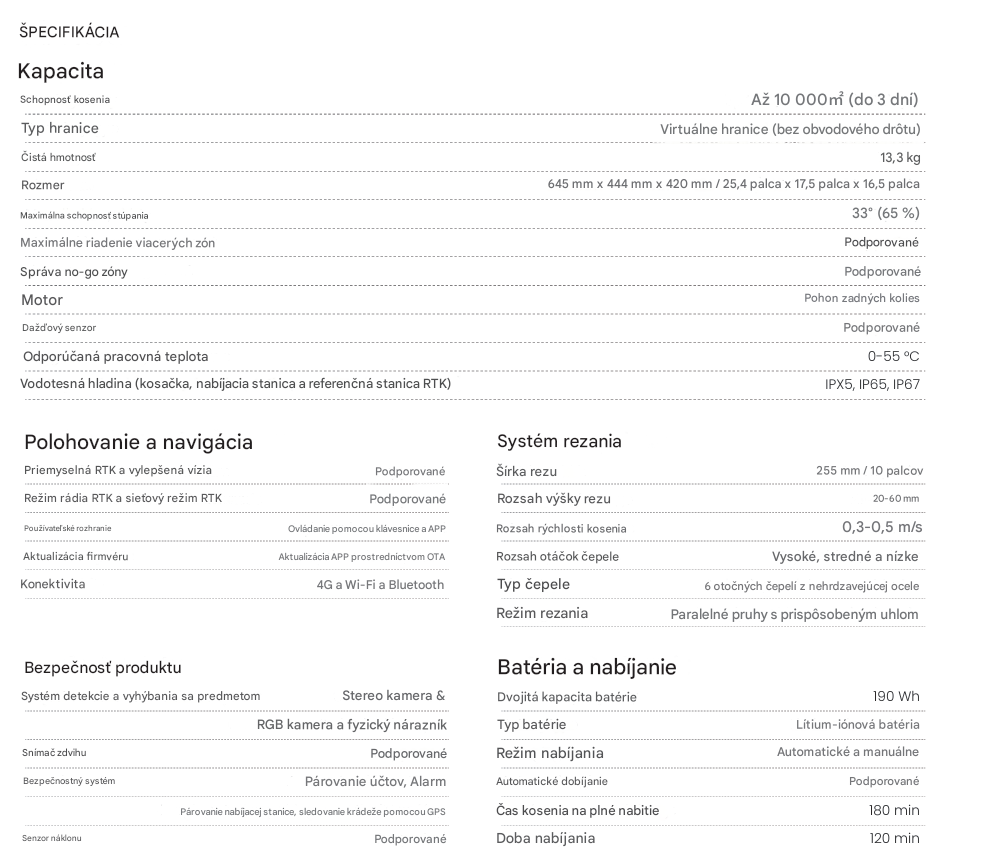Click the 'Pohon zadných kolies' motor value
The width and height of the screenshot is (1005, 852).
tap(862, 298)
